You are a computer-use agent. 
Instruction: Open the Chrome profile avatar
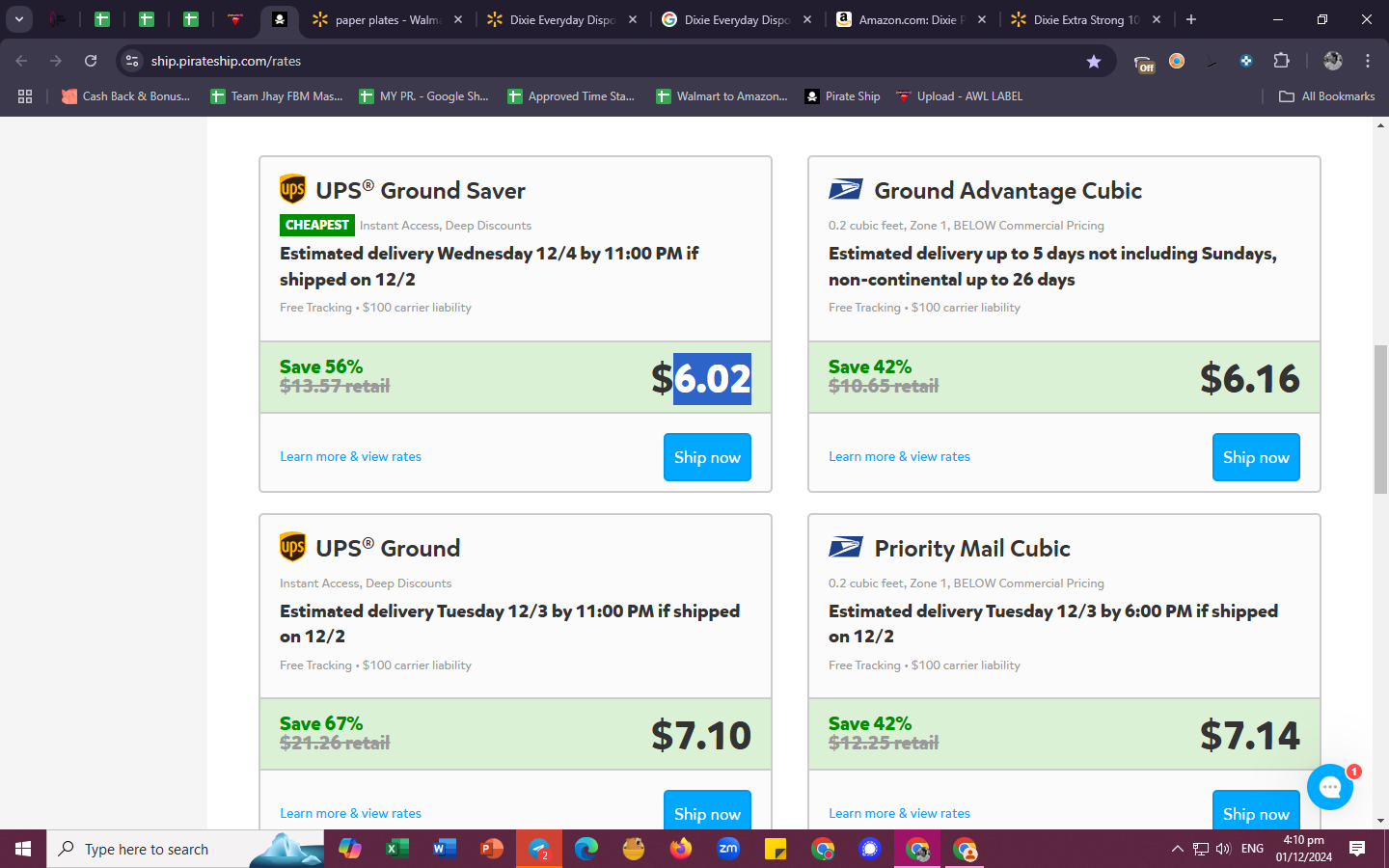pos(1333,61)
